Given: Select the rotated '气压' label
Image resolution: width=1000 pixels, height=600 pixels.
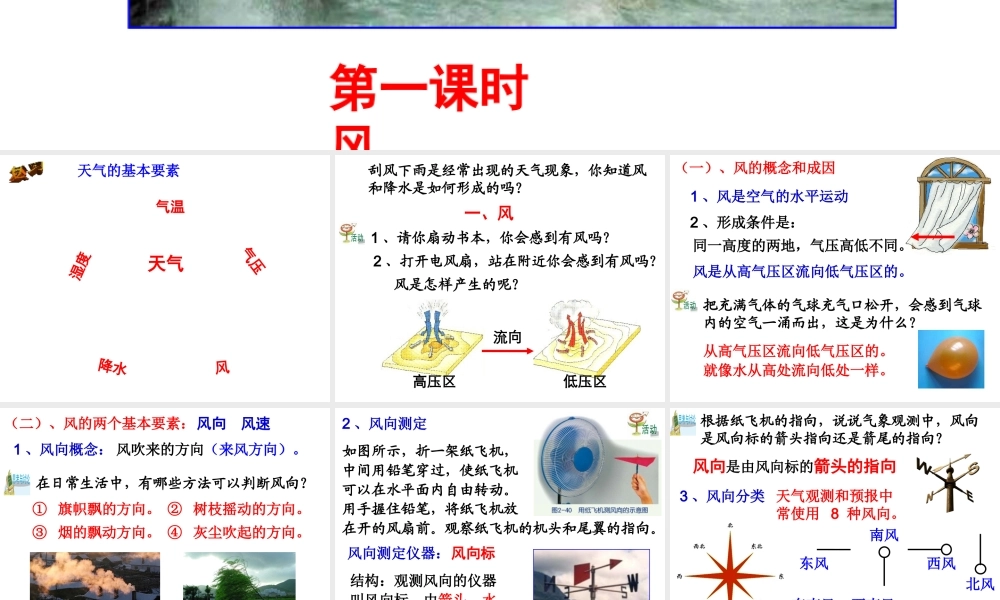Looking at the screenshot, I should point(254,261).
